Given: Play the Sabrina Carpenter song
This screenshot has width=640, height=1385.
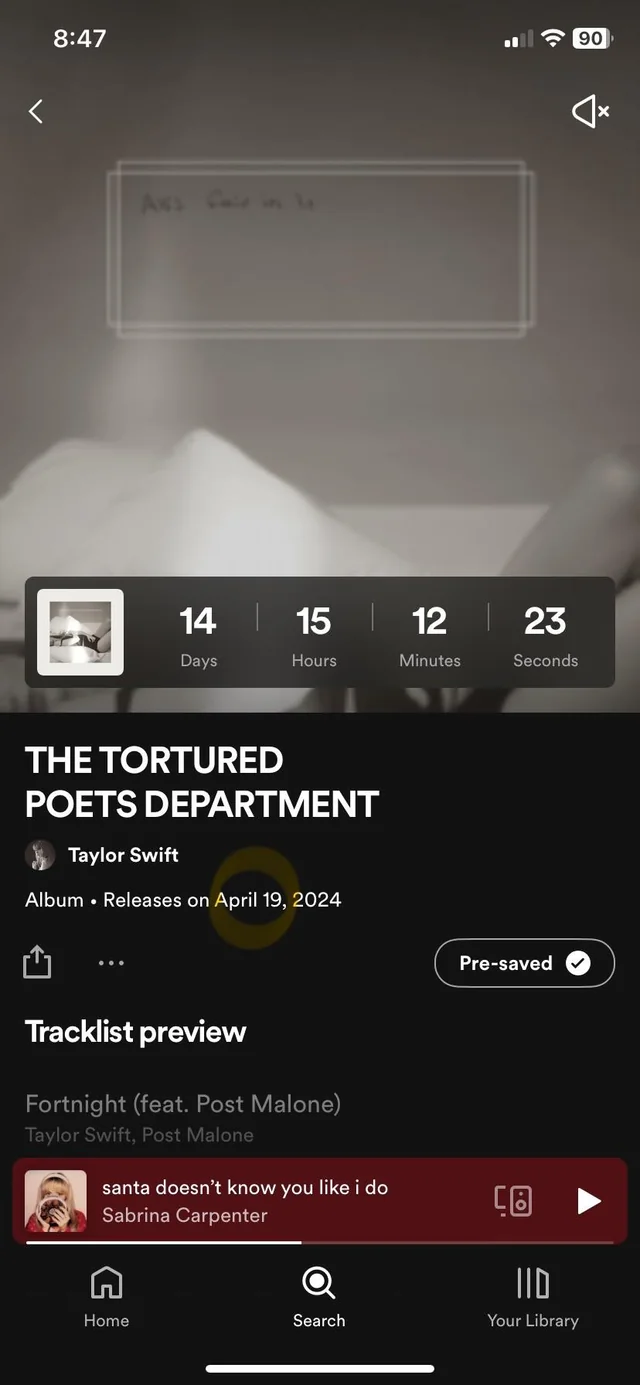Looking at the screenshot, I should click(589, 1201).
